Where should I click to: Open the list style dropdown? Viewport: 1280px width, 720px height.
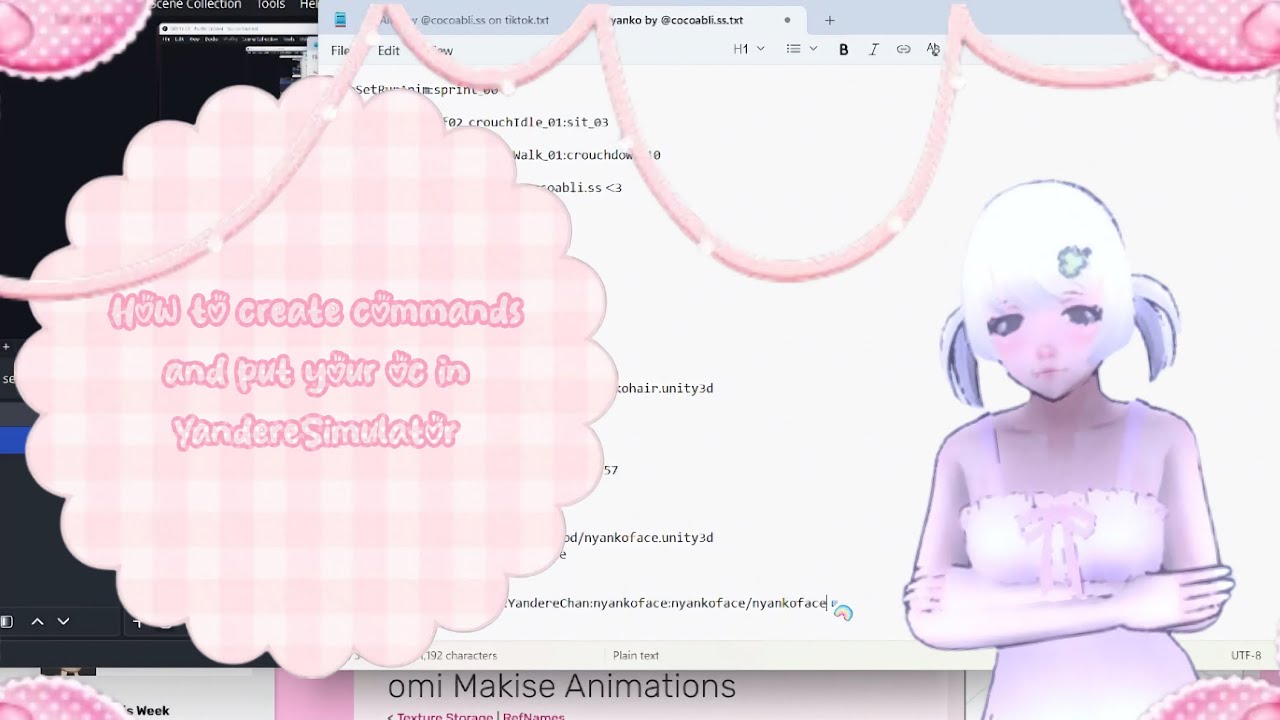[x=801, y=49]
